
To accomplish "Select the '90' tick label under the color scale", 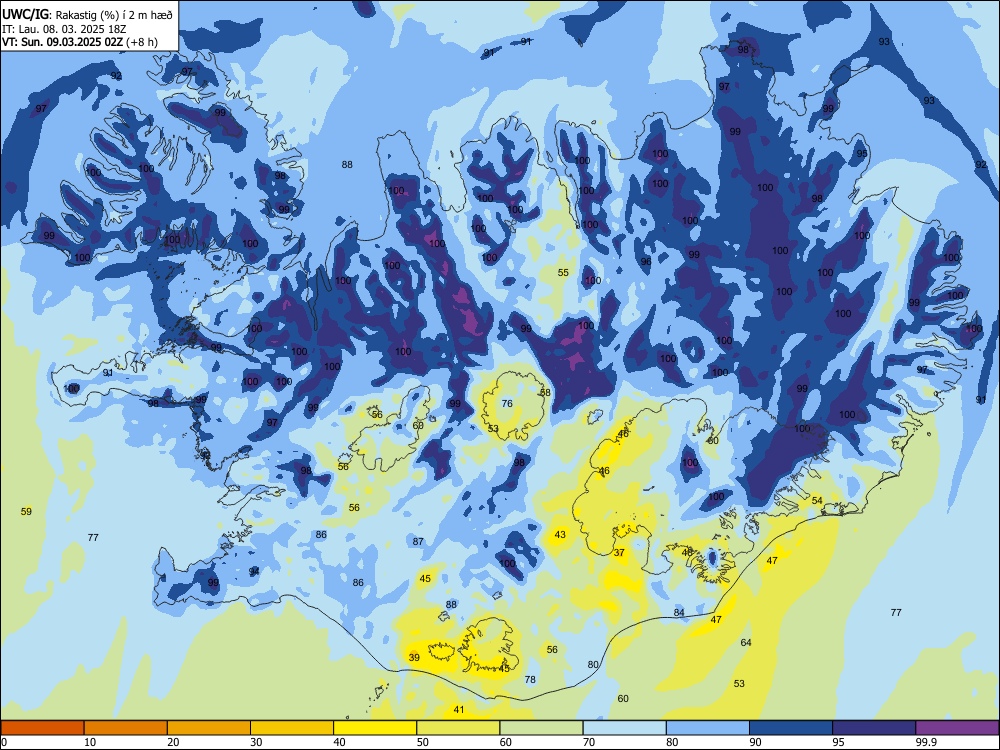I will (x=755, y=742).
